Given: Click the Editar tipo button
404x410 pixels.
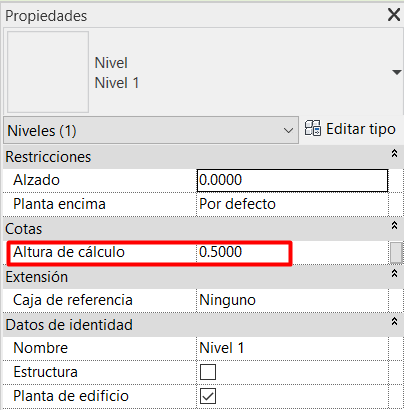Looking at the screenshot, I should (350, 129).
